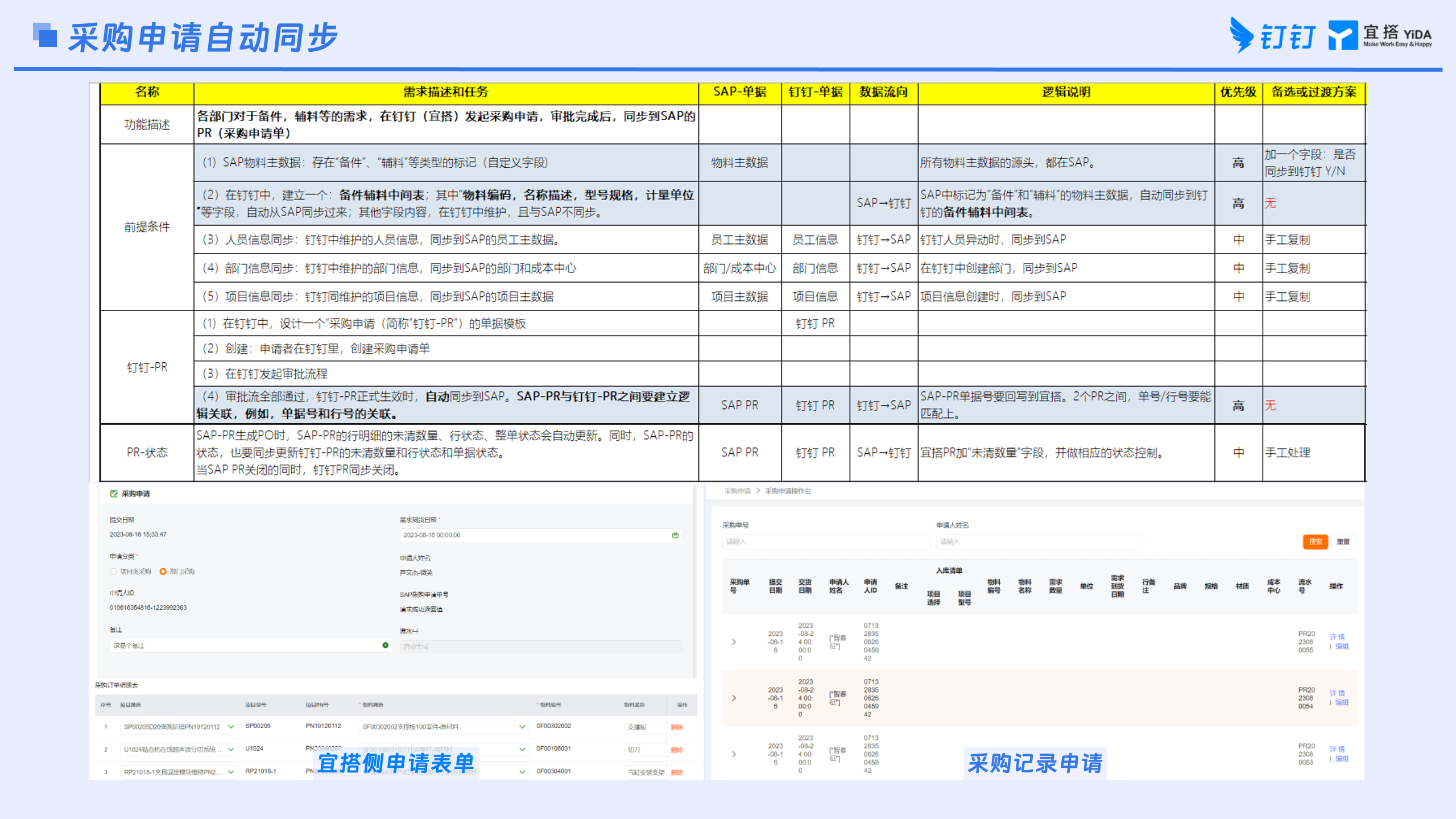Click the 名称 yellow header cell
This screenshot has height=819, width=1456.
tap(147, 93)
